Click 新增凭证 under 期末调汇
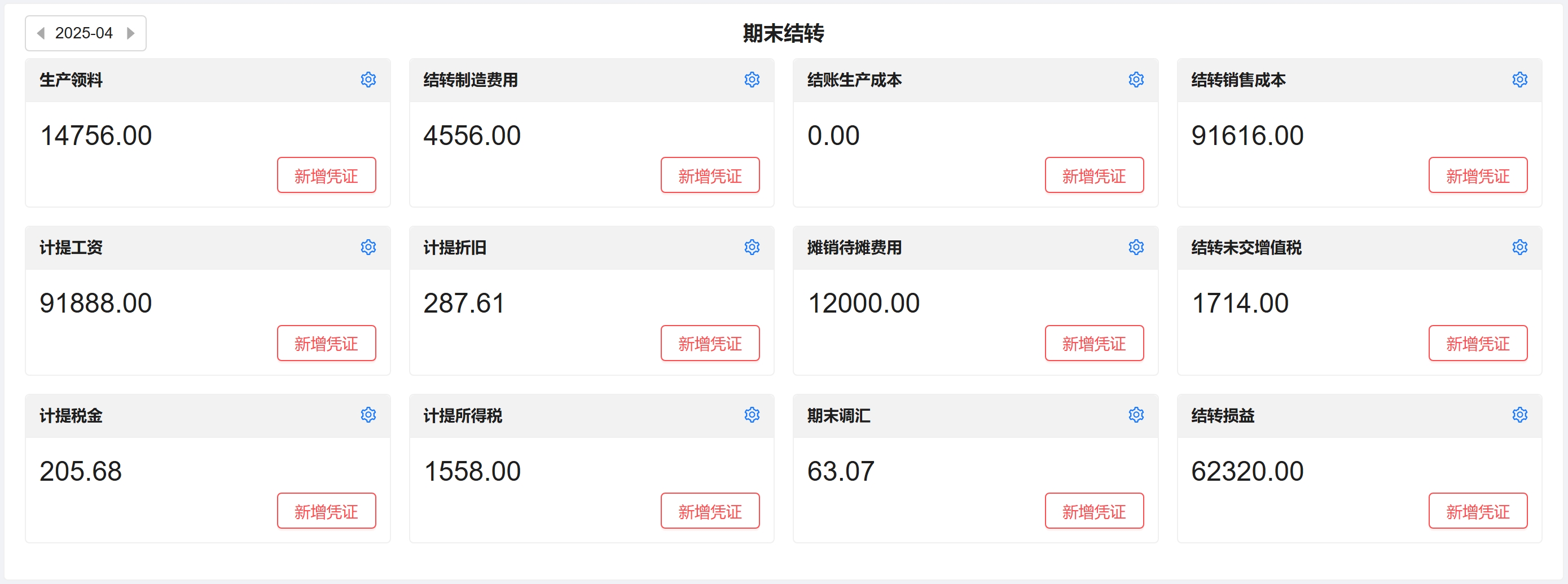 click(1094, 512)
